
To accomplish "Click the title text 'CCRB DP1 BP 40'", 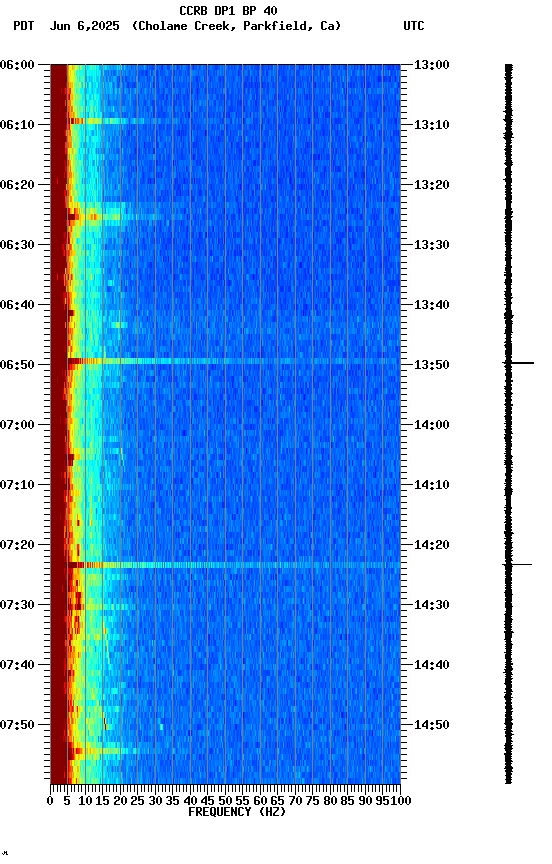I will click(228, 11).
